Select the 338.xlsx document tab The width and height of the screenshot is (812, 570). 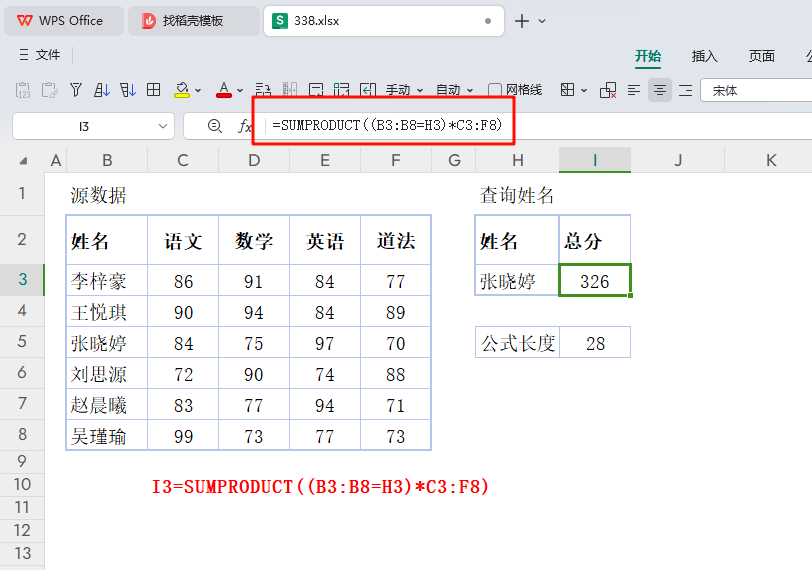(x=383, y=21)
